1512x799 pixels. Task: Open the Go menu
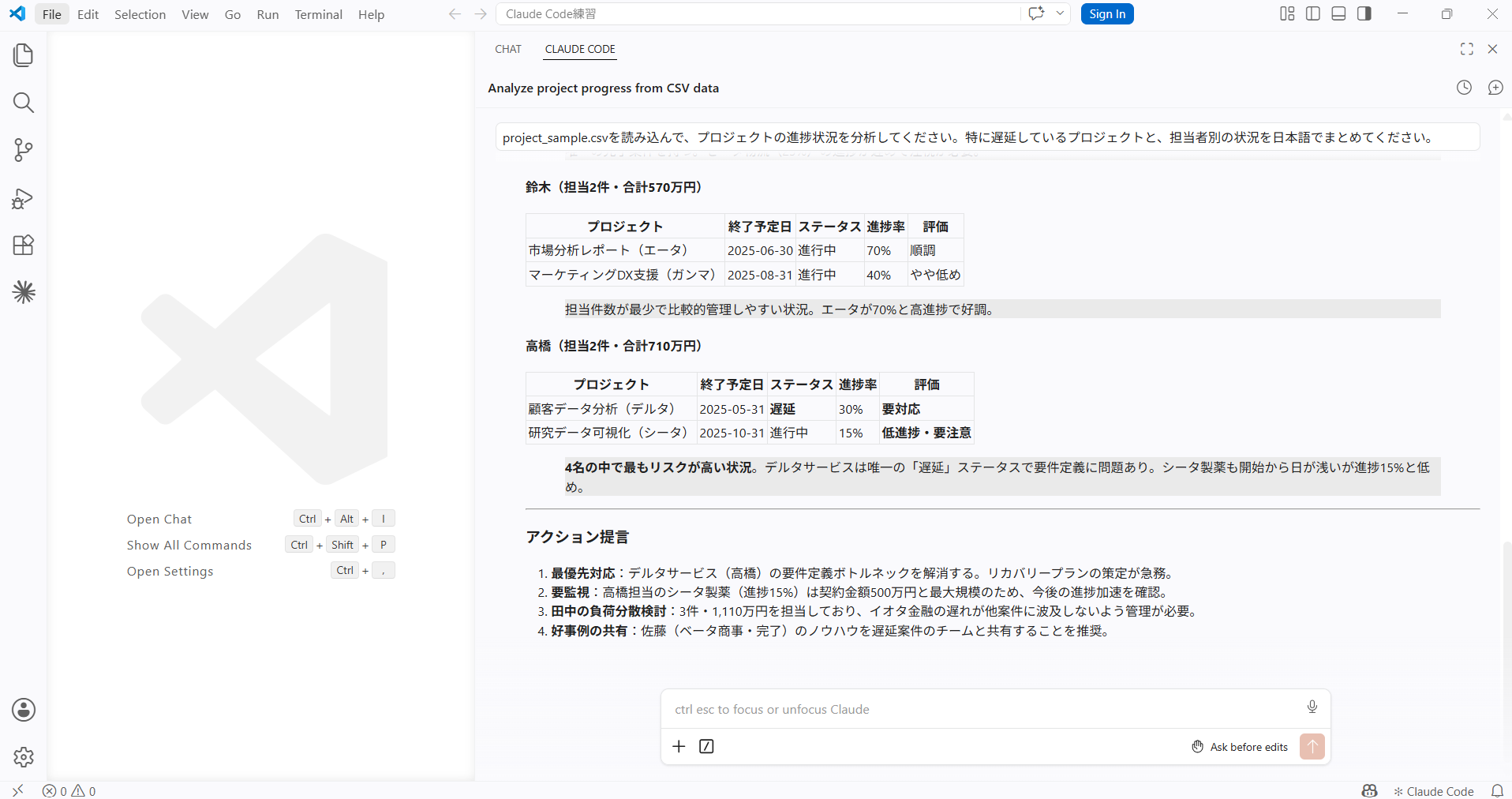(233, 14)
